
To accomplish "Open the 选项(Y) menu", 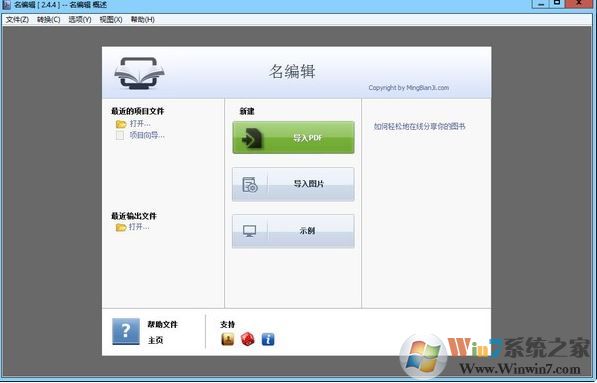I will coord(80,19).
